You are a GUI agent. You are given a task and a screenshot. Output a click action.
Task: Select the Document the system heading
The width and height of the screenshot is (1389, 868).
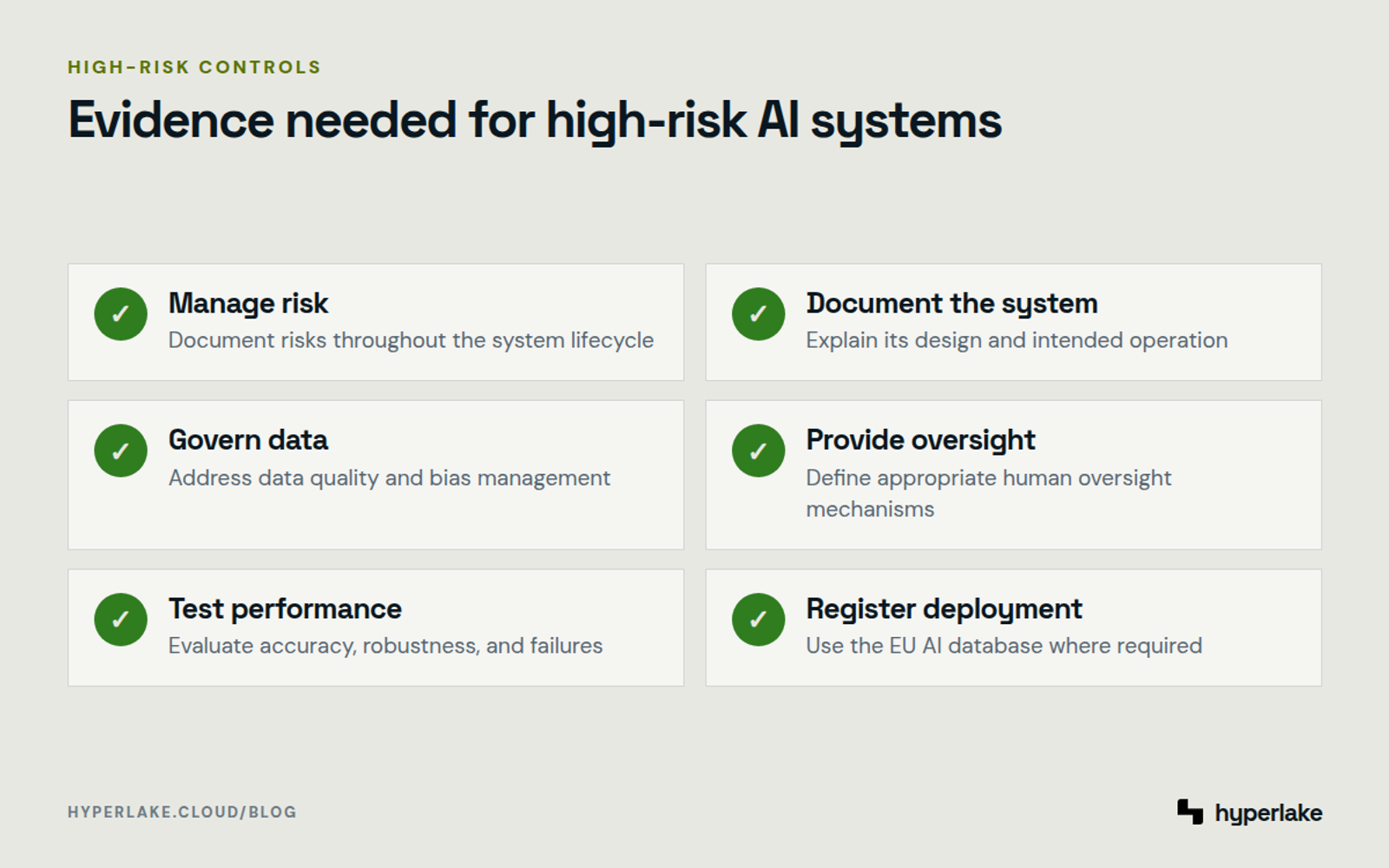[x=951, y=304]
